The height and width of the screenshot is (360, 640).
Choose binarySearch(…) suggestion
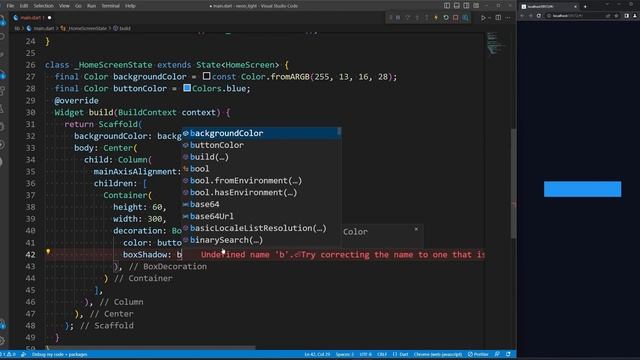(x=261, y=240)
